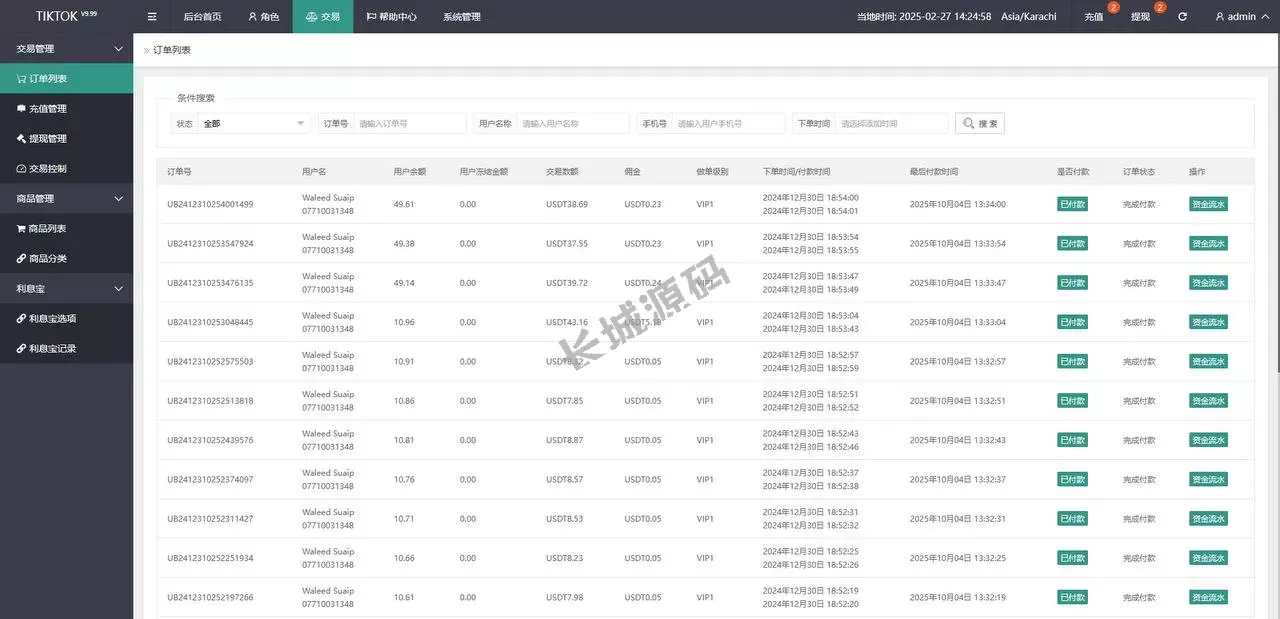The height and width of the screenshot is (619, 1280).
Task: Click the refresh icon in top bar
Action: point(1183,17)
